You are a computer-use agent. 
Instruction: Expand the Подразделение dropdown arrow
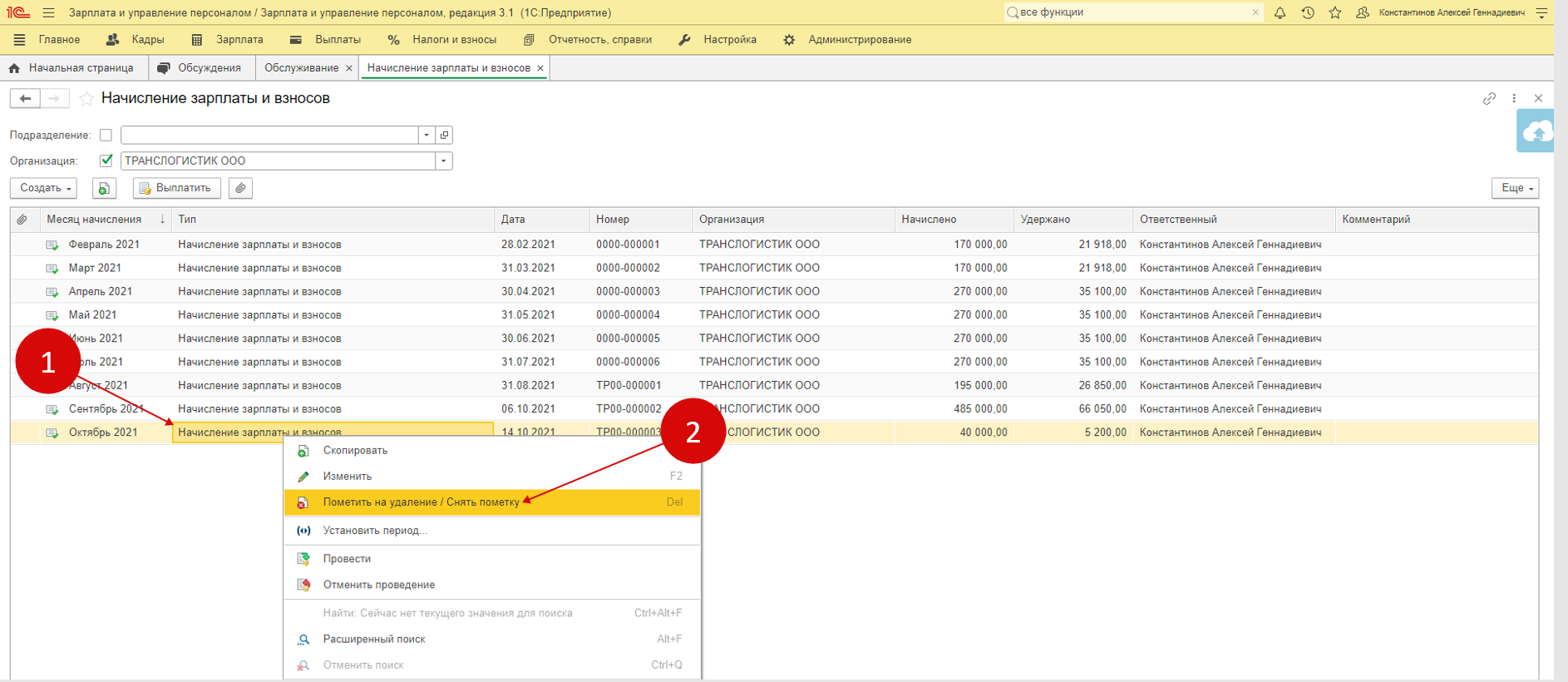(427, 135)
